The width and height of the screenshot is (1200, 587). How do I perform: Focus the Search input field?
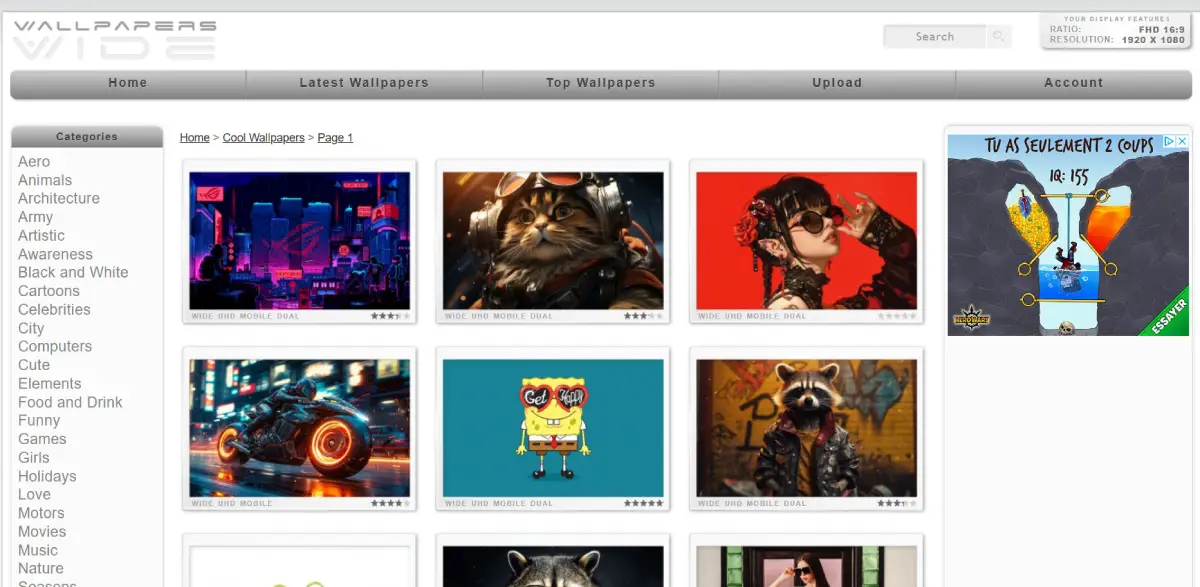935,37
